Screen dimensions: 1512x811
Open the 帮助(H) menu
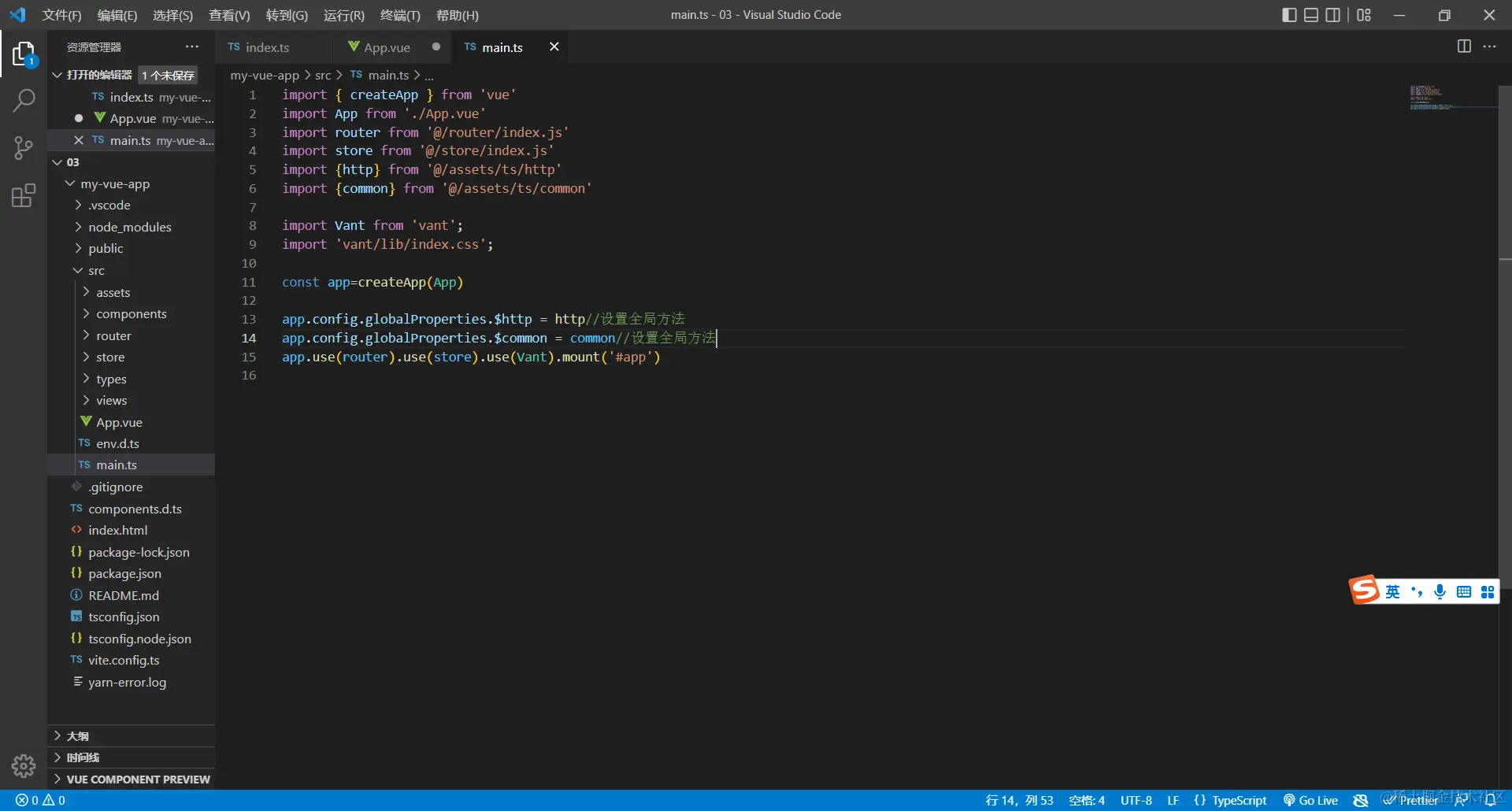pyautogui.click(x=457, y=15)
